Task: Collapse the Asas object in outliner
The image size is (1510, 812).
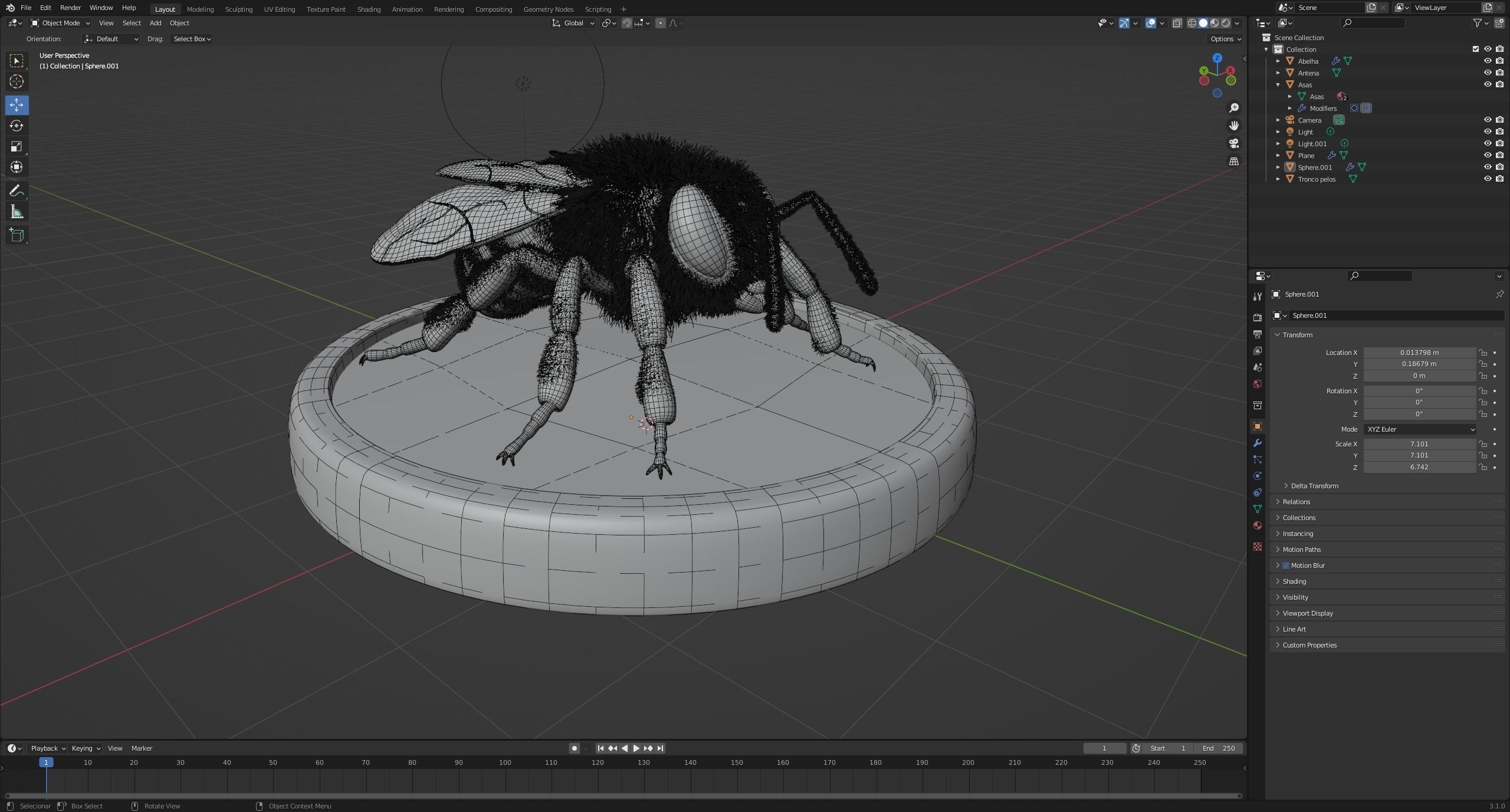Action: tap(1278, 84)
